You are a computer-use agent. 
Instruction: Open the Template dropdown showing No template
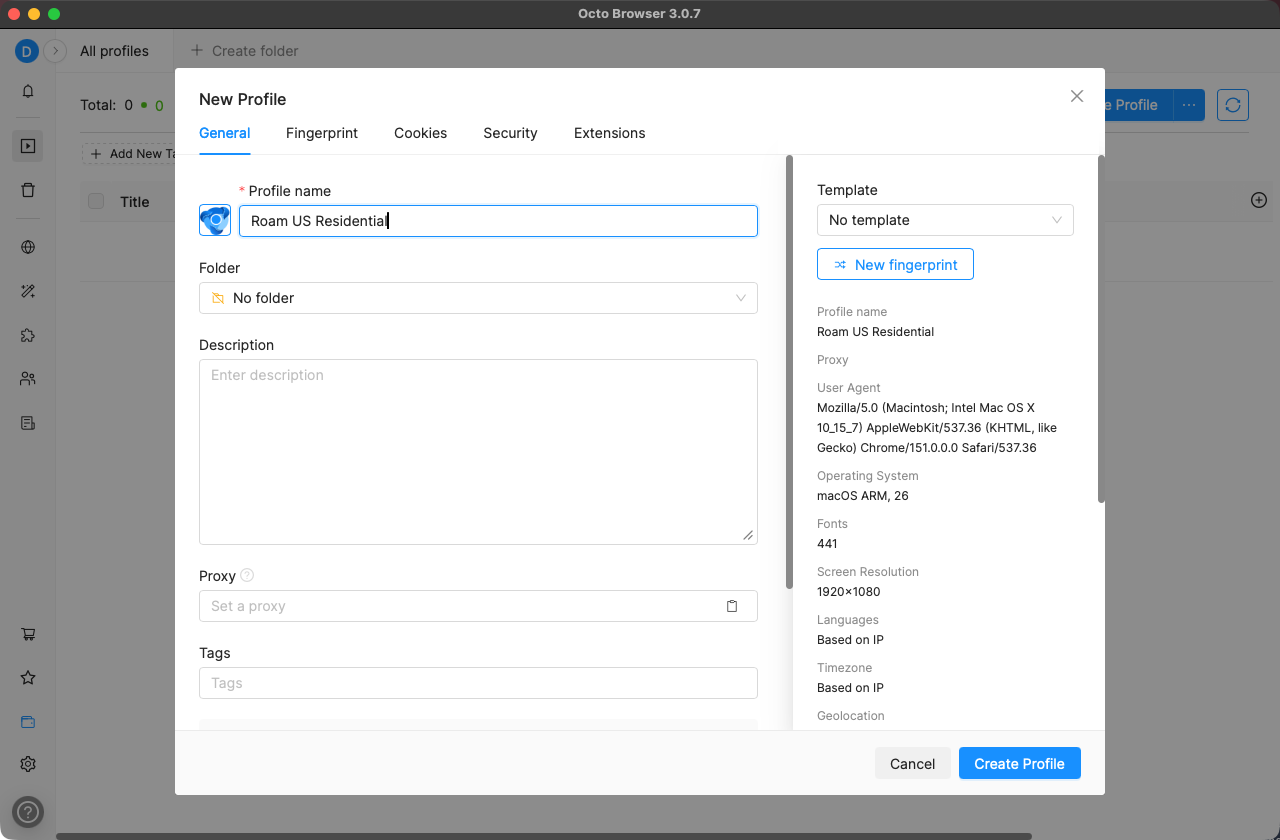945,220
